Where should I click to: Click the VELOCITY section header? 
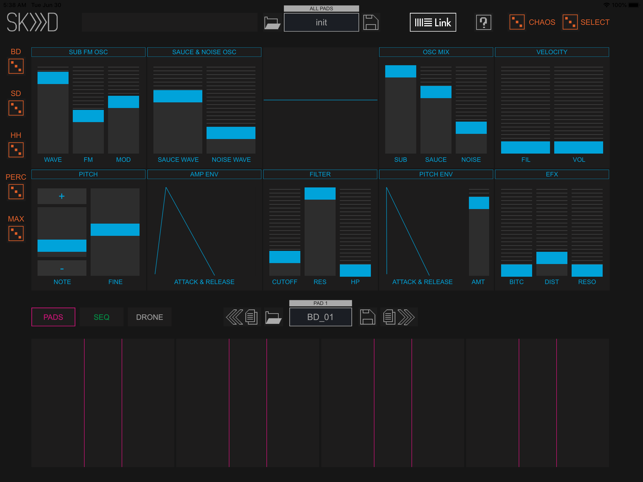coord(552,52)
